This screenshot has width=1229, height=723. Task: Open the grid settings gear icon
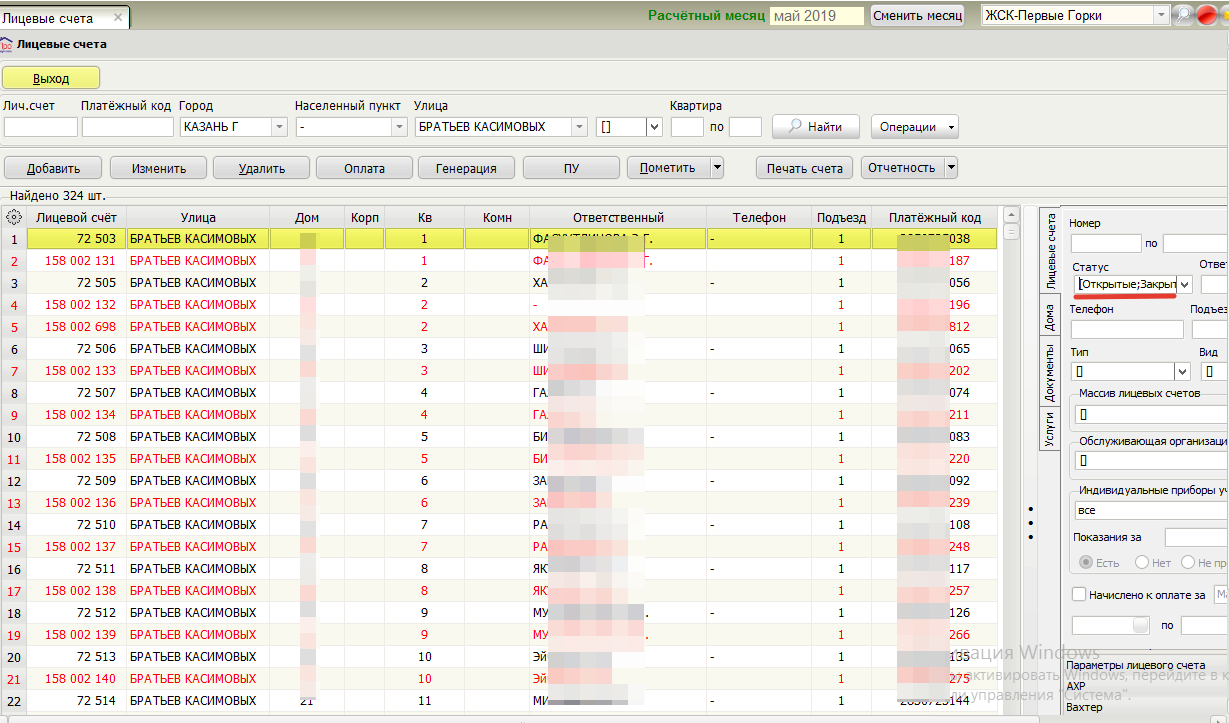point(14,217)
